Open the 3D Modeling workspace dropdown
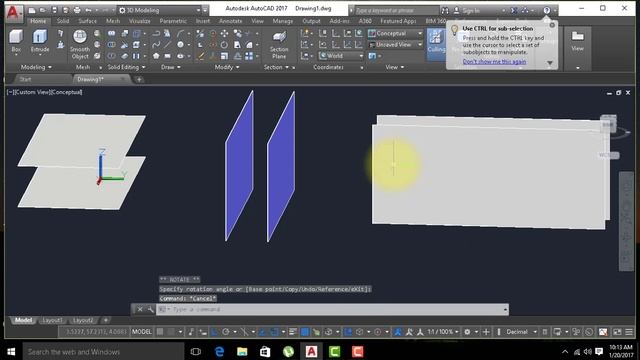Viewport: 640px width, 360px height. pos(160,10)
